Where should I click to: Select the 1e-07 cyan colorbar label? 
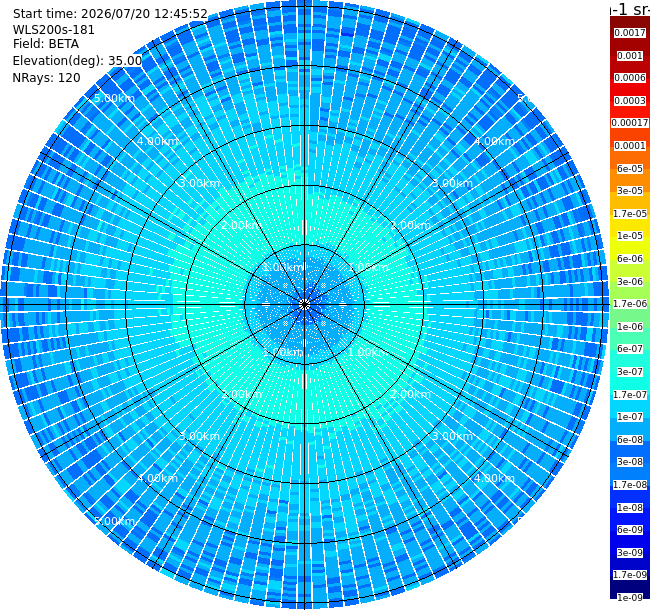tap(630, 417)
